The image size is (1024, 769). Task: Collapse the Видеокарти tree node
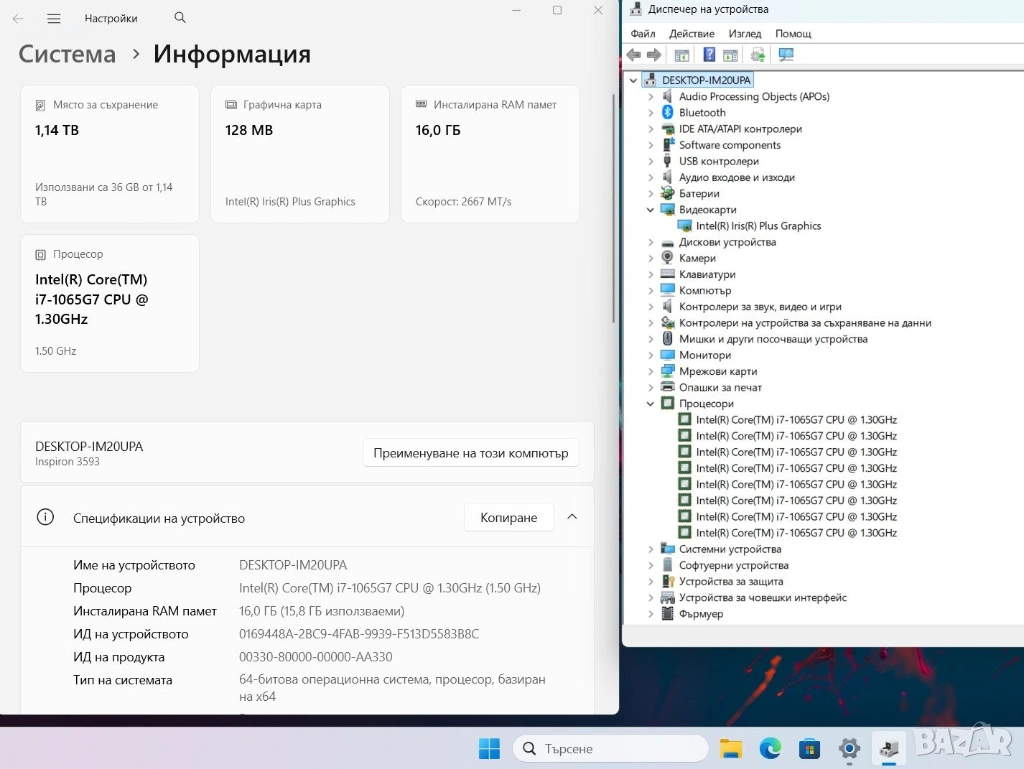click(651, 210)
